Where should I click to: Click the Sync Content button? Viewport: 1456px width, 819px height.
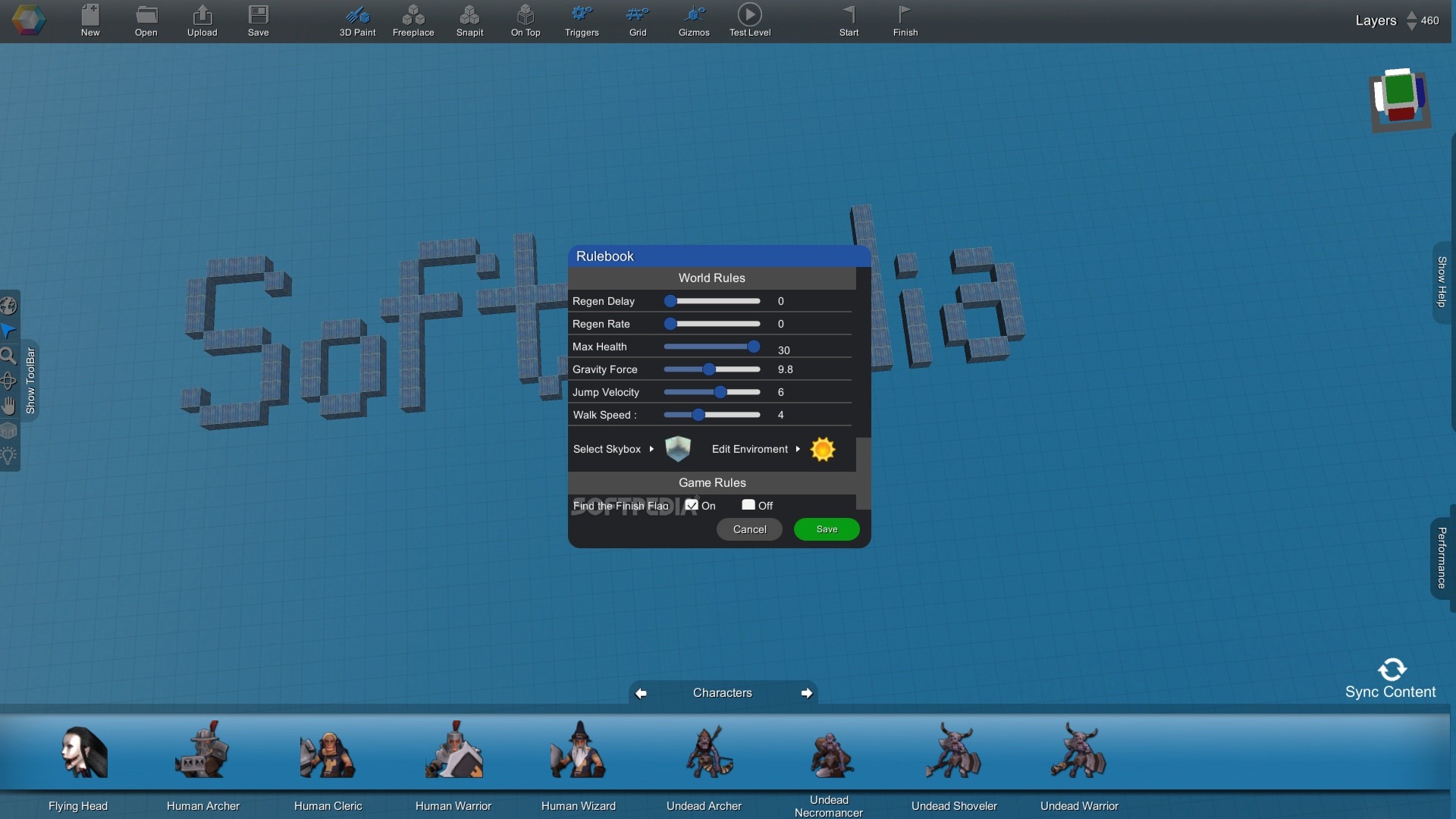1391,679
